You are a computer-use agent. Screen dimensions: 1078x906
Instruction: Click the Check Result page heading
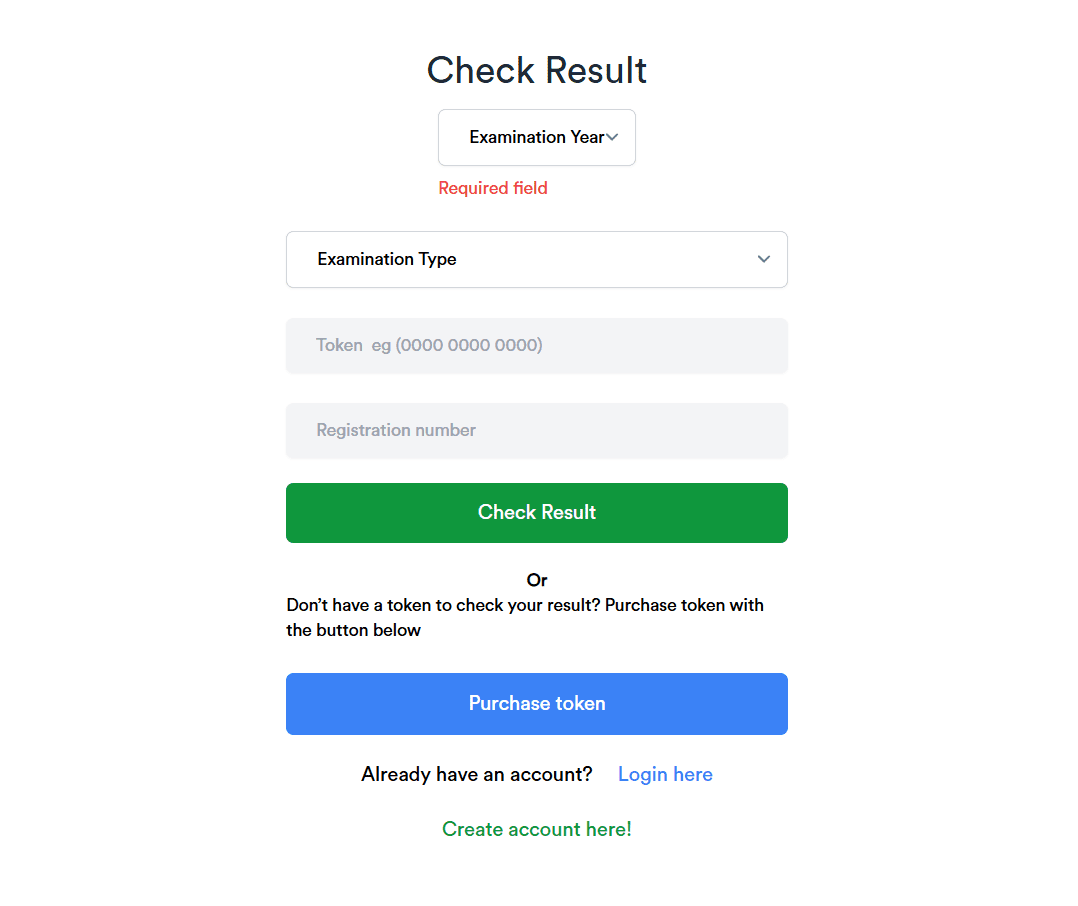point(537,70)
